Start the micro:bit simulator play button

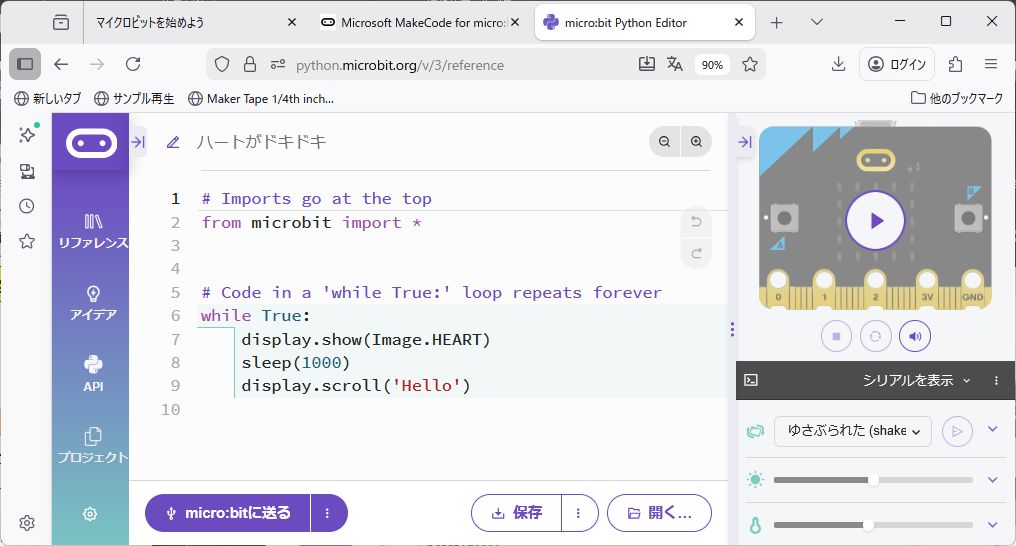pyautogui.click(x=875, y=220)
